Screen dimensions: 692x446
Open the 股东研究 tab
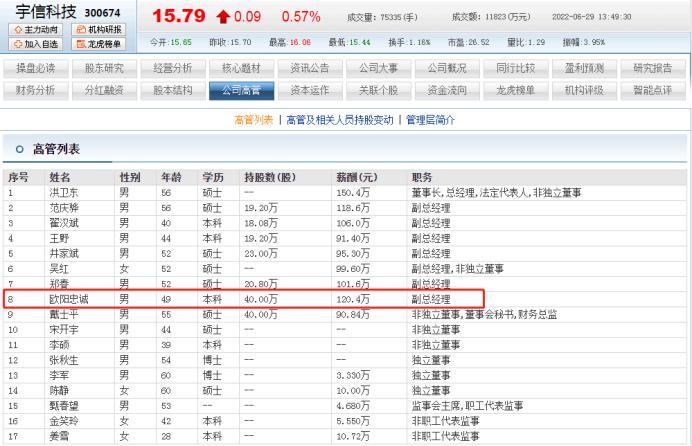[x=104, y=68]
